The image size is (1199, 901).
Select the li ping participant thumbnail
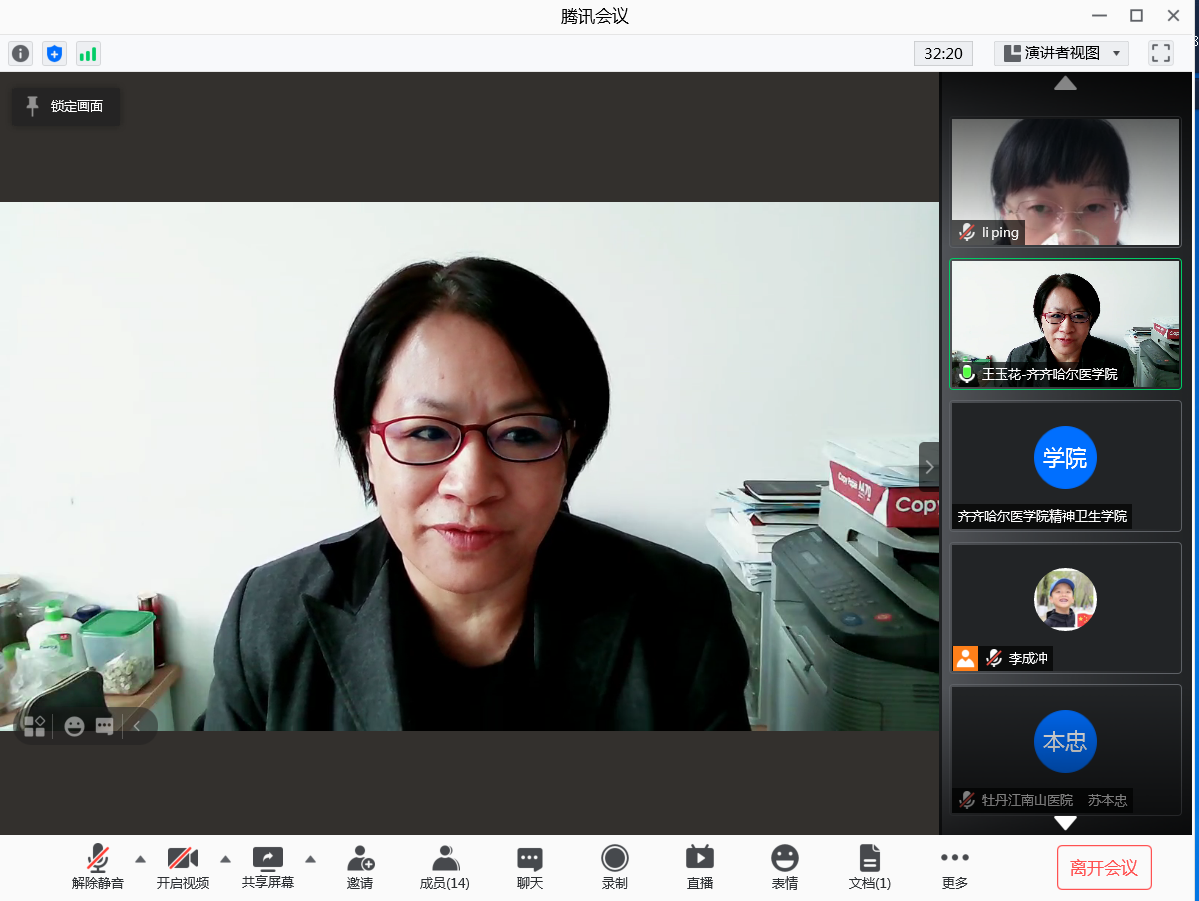1065,181
